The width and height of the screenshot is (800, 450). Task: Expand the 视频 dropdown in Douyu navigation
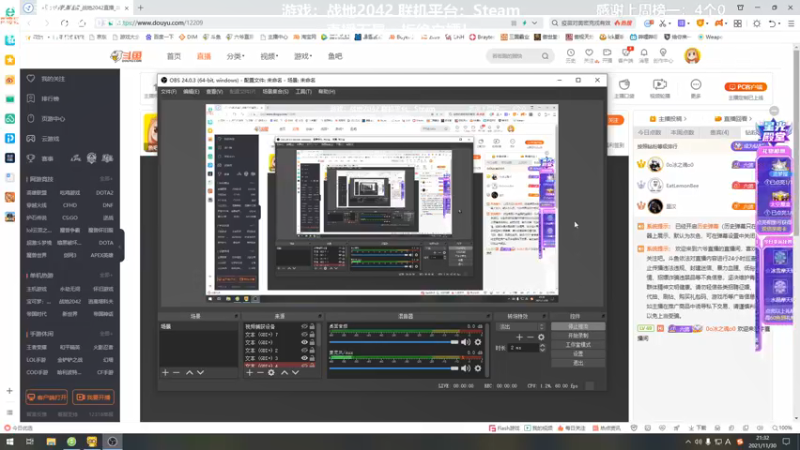[269, 56]
